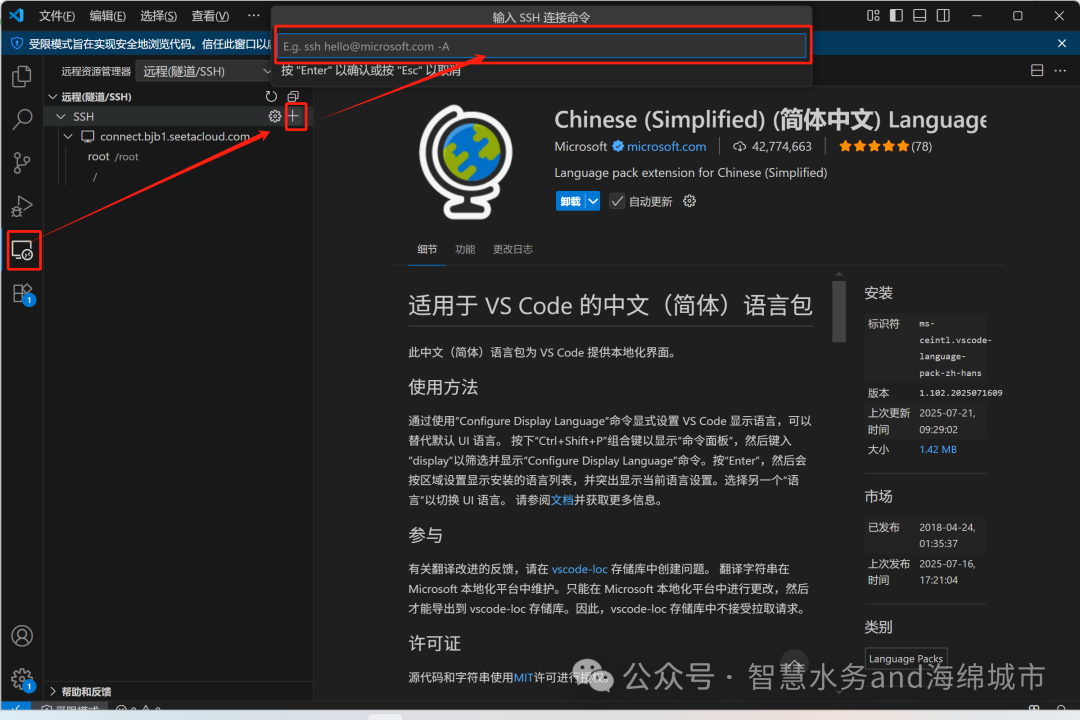Click the Microsoft publisher name
This screenshot has height=720, width=1080.
[581, 146]
